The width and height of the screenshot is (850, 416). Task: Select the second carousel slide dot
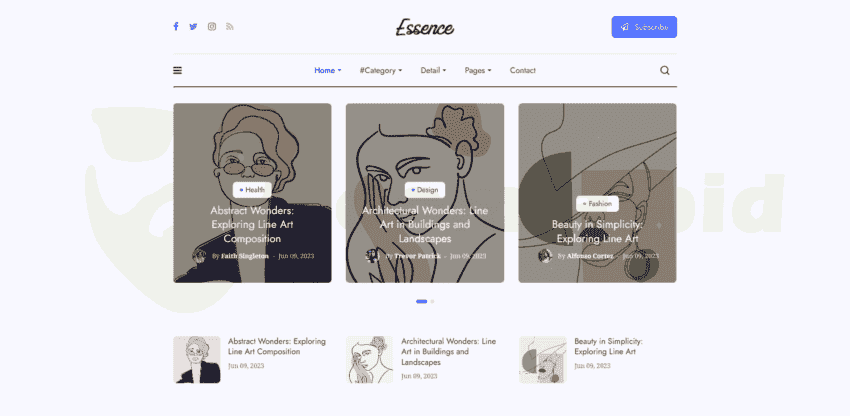(432, 302)
